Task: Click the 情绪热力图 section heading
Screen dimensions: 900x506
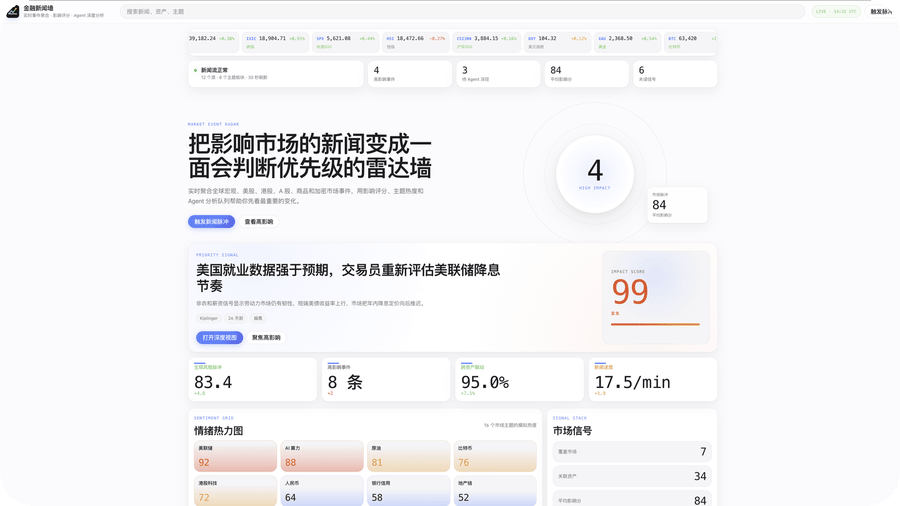Action: coord(219,431)
